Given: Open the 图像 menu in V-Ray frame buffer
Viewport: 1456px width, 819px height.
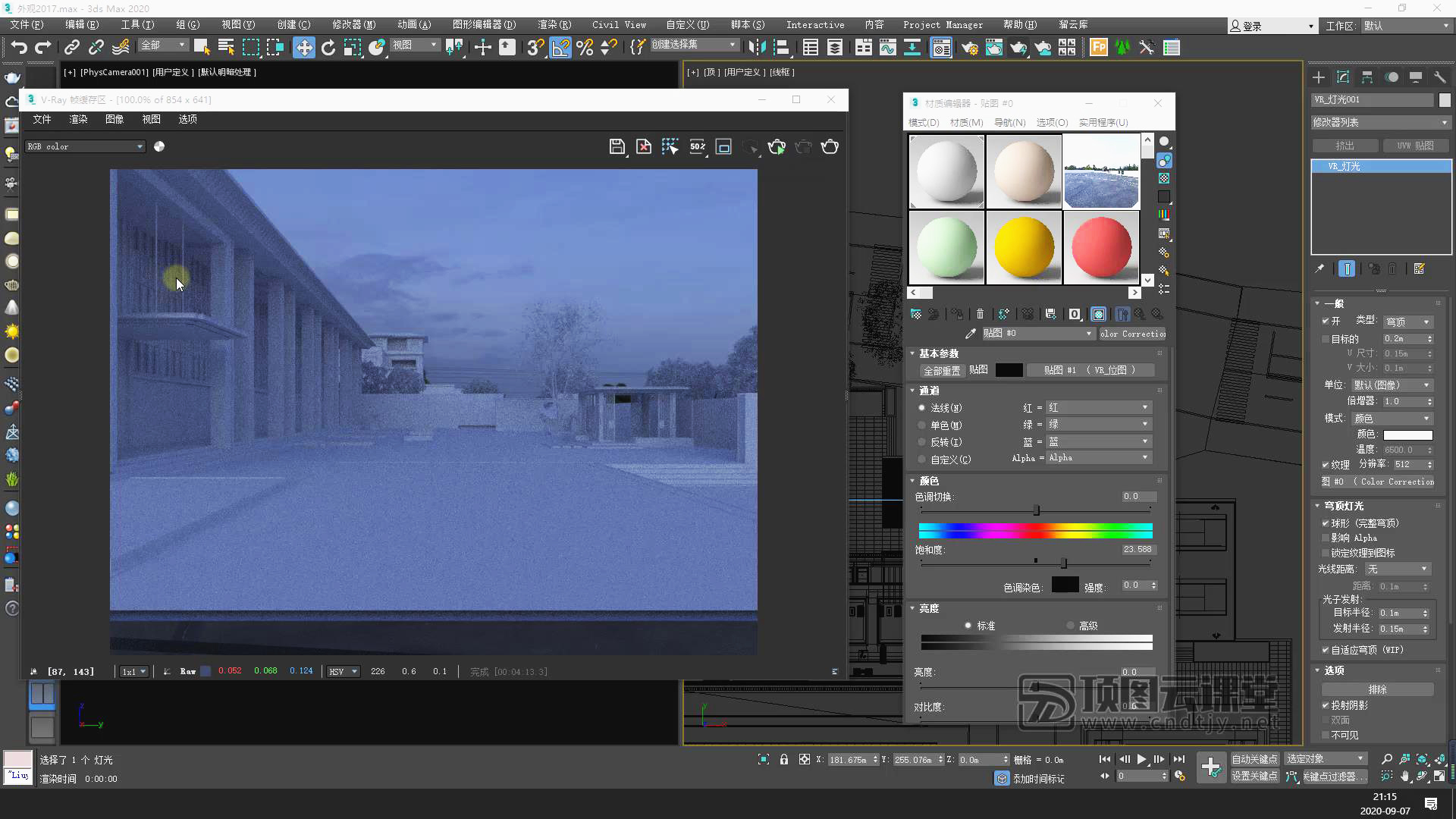Looking at the screenshot, I should pyautogui.click(x=115, y=119).
